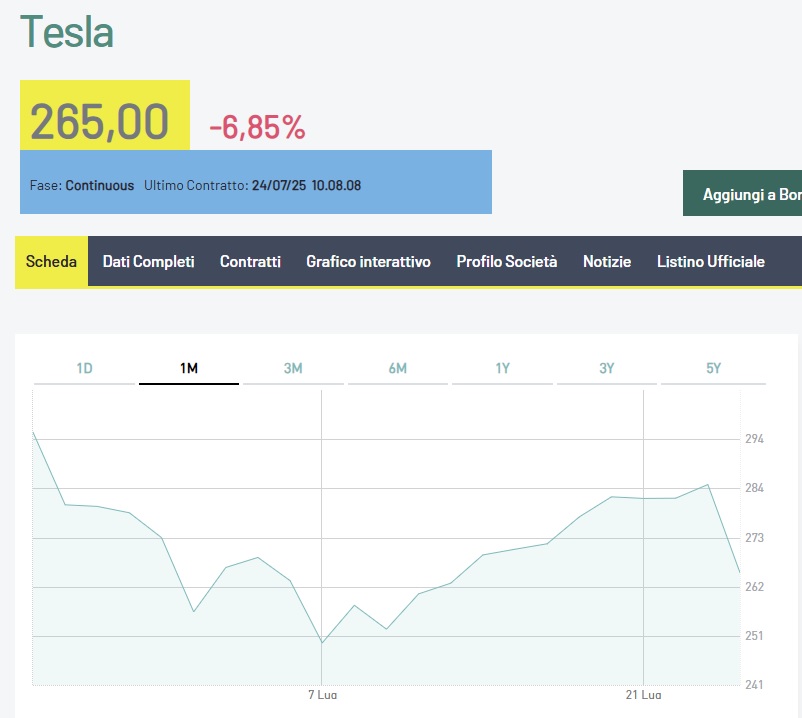Click the 7 Lug date marker on chart
The height and width of the screenshot is (718, 802).
click(x=322, y=694)
